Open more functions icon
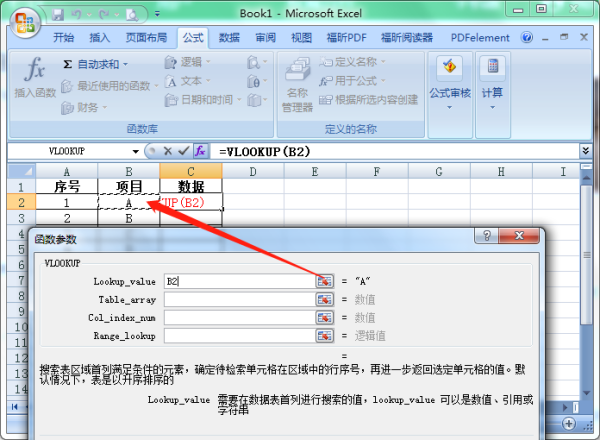600x440 pixels. pos(257,100)
